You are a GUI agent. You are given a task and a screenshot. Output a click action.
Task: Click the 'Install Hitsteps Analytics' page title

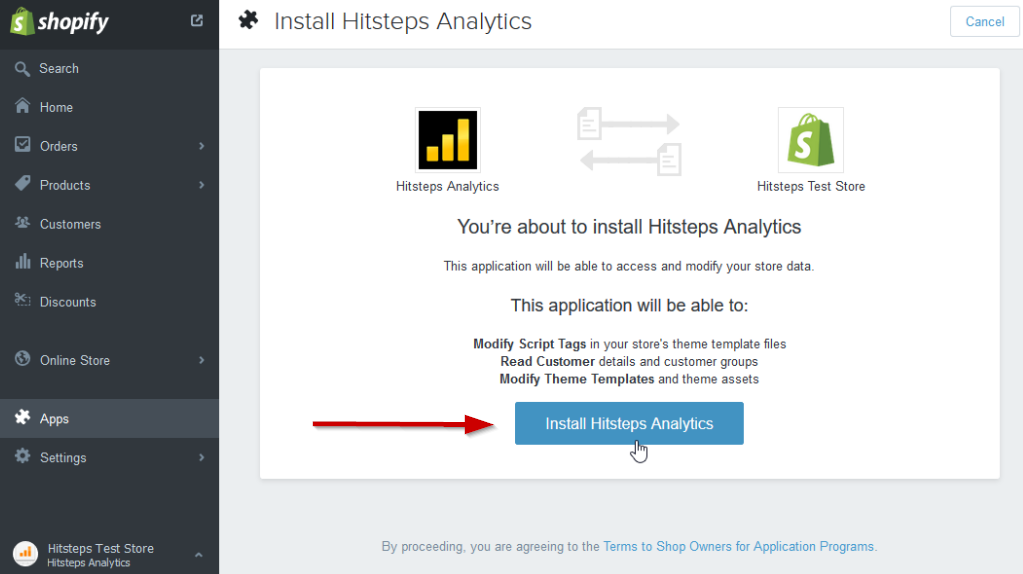(x=403, y=22)
